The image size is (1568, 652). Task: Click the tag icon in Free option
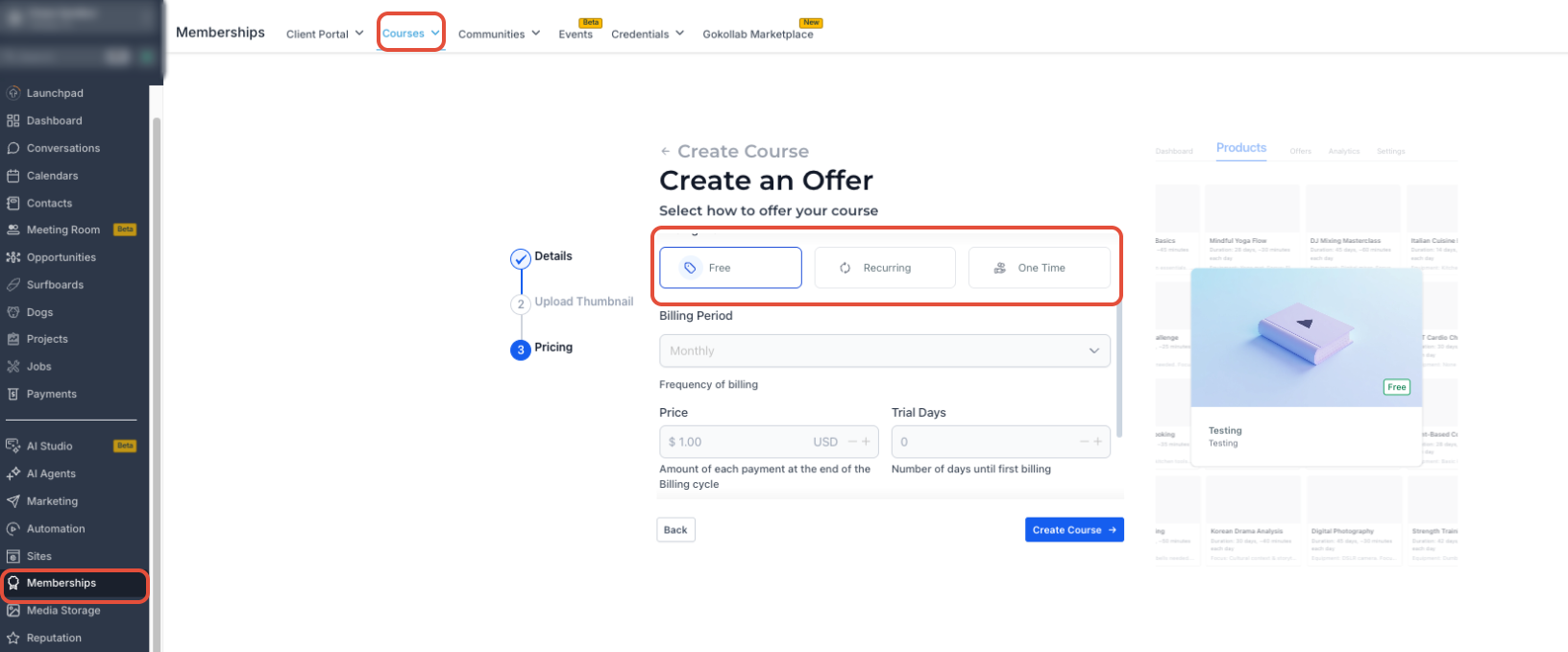[690, 268]
